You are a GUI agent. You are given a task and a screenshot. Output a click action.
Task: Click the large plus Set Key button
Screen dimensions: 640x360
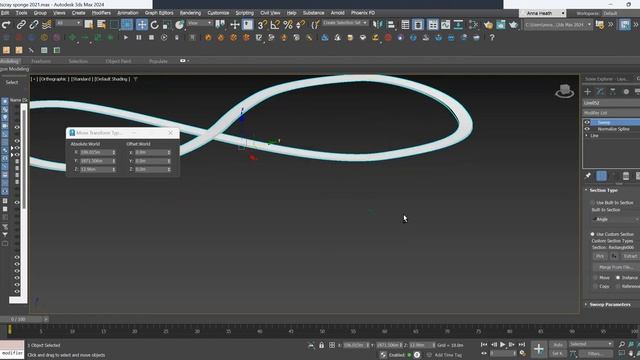[x=539, y=349]
